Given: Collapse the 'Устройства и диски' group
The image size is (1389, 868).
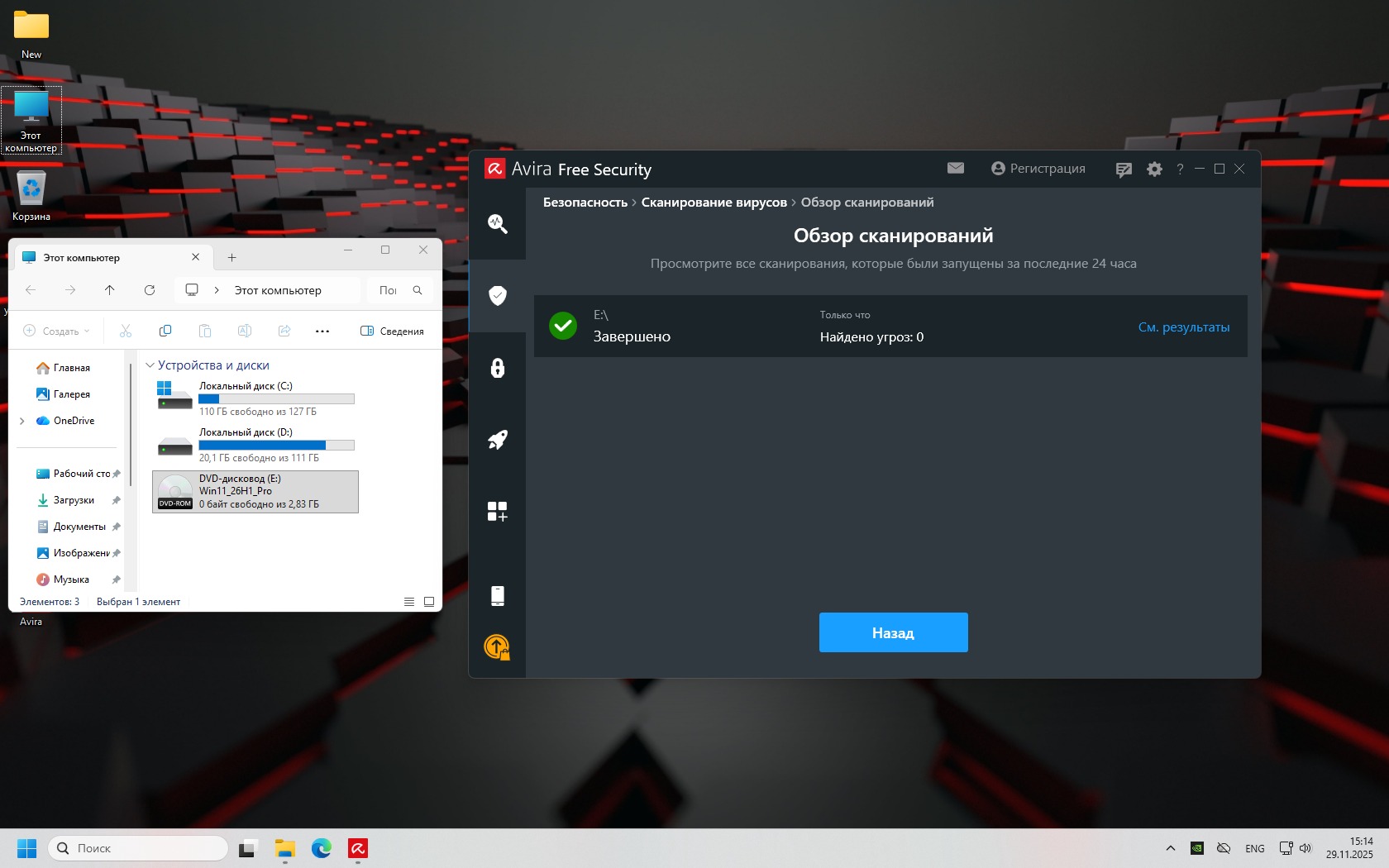Looking at the screenshot, I should 150,365.
